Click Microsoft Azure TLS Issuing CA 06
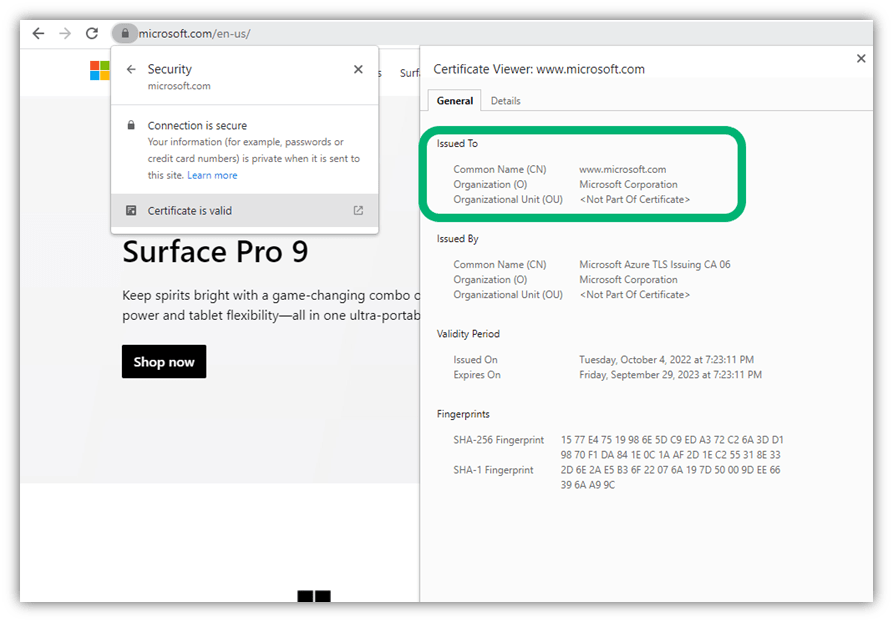The width and height of the screenshot is (893, 622). pyautogui.click(x=654, y=264)
